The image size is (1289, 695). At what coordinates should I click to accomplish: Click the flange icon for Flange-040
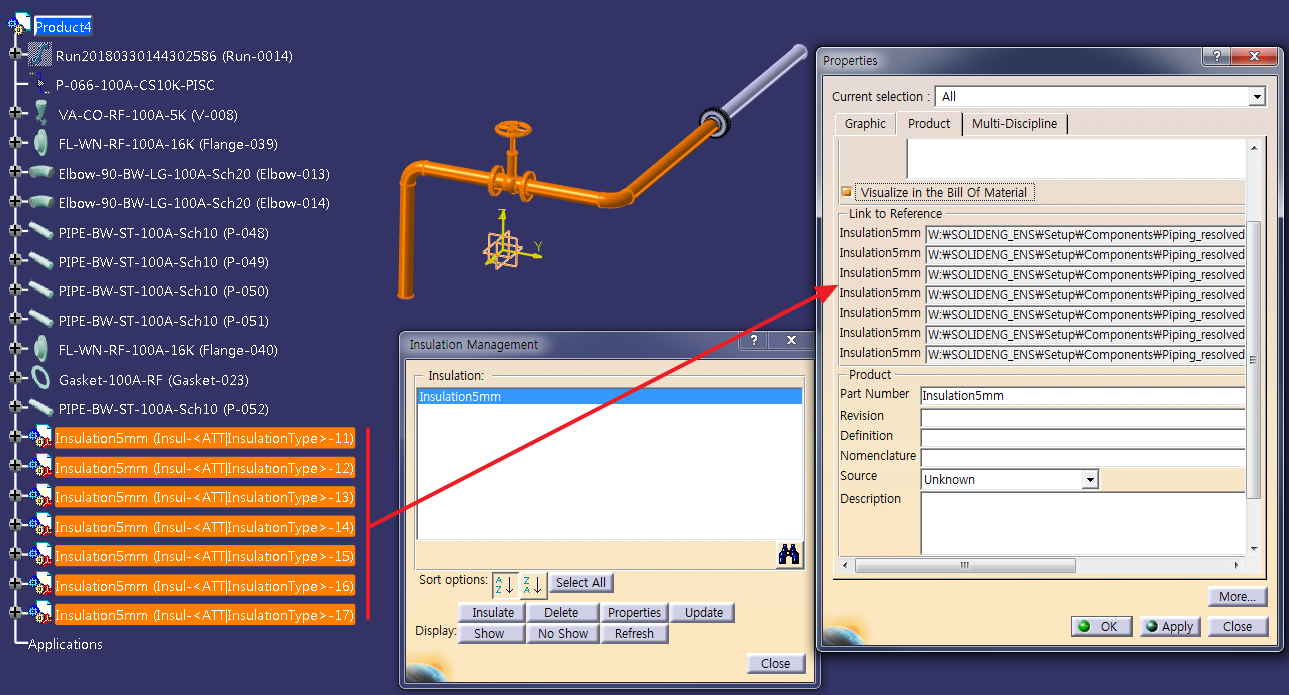click(x=41, y=349)
